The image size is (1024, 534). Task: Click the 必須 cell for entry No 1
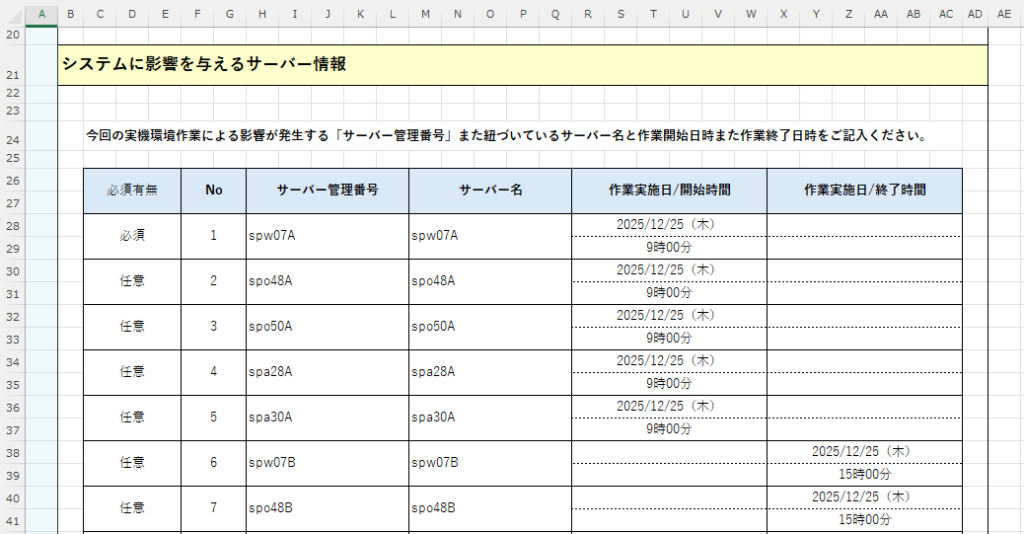pyautogui.click(x=132, y=236)
